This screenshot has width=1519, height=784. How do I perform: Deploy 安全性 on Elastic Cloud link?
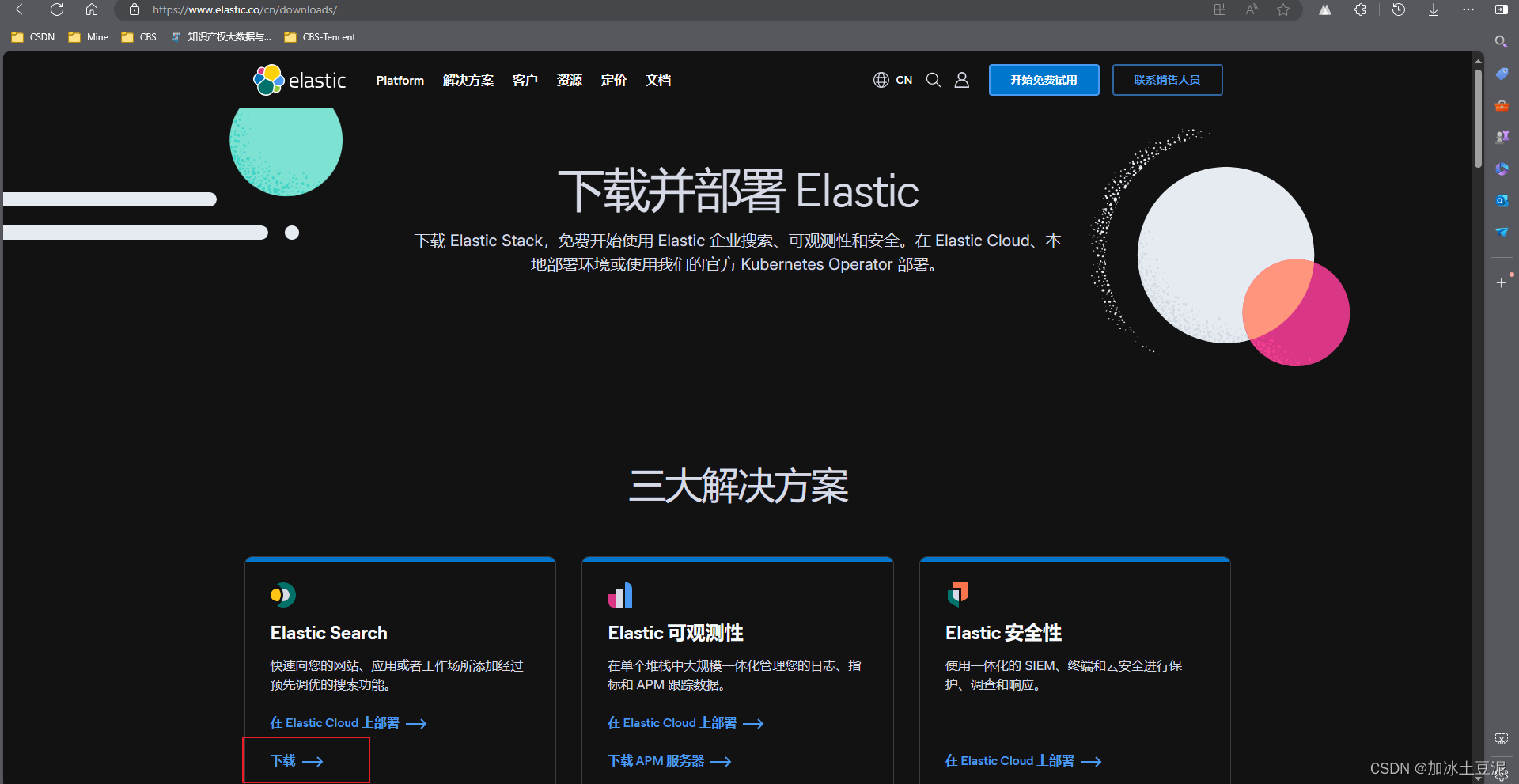1023,761
